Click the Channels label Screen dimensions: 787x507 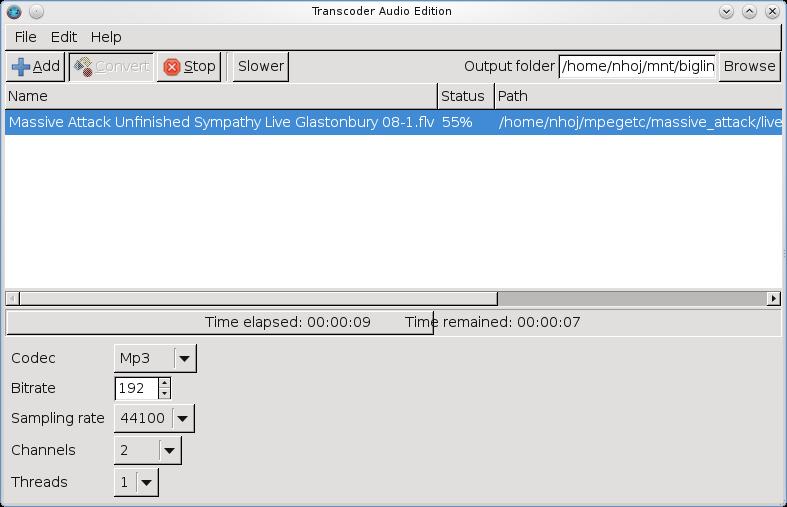coord(43,450)
